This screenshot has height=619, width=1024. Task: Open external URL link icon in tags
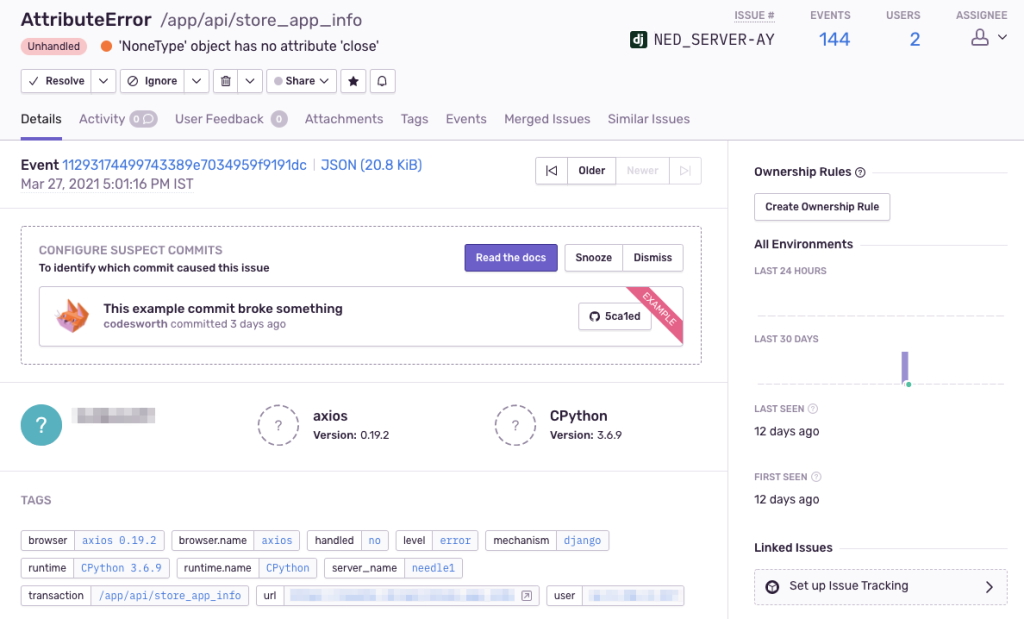(527, 596)
